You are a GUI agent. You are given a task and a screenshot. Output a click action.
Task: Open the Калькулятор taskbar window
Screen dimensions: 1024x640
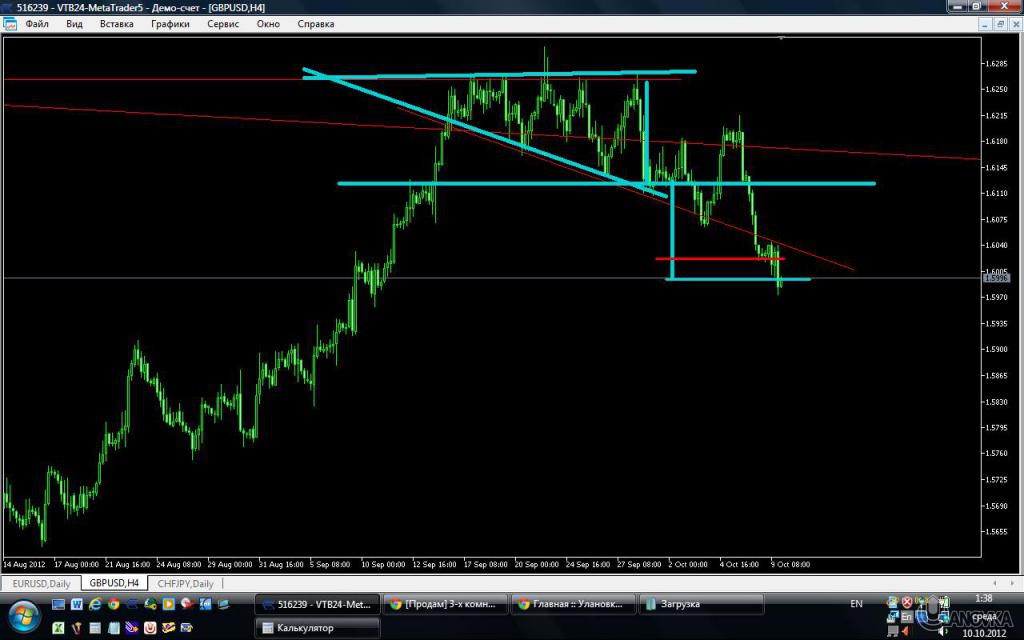(317, 628)
